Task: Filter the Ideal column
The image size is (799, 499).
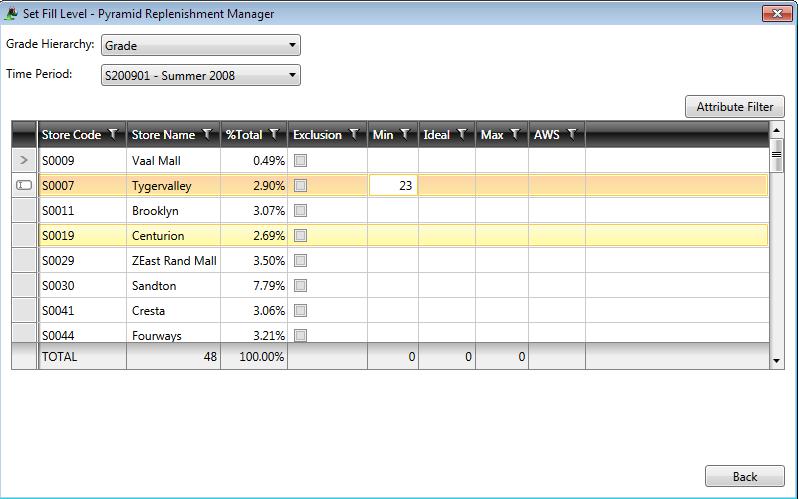Action: [x=462, y=135]
